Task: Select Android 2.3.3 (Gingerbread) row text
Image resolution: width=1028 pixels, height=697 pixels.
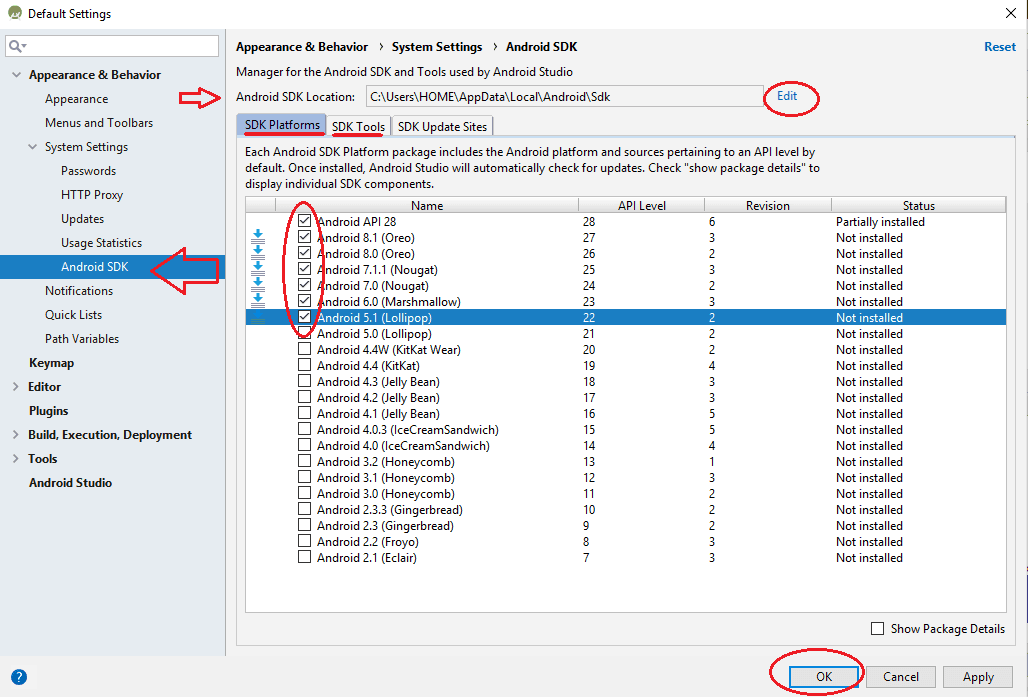Action: point(389,509)
